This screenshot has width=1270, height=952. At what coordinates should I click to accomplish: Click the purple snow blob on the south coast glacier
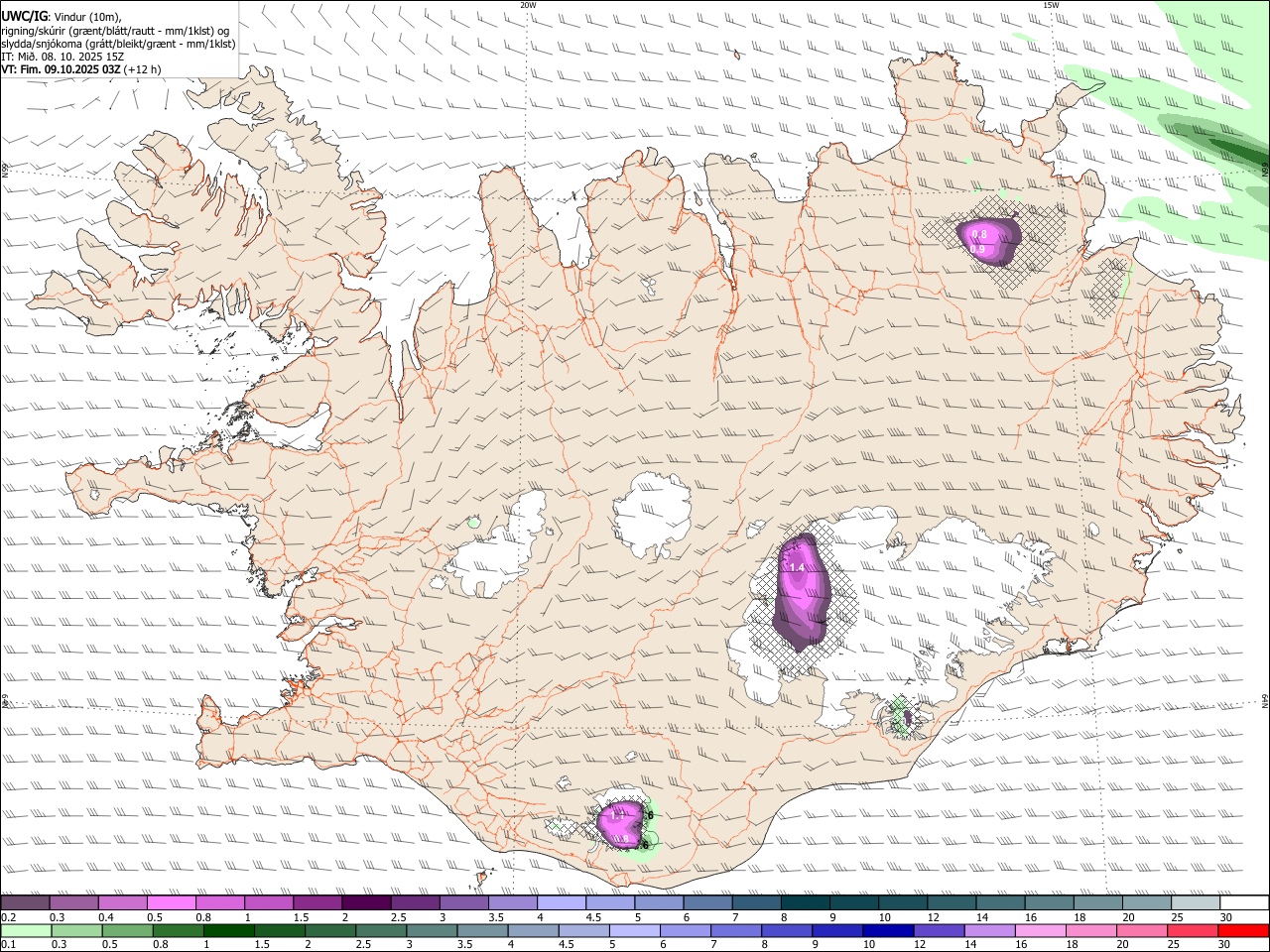coord(619,823)
